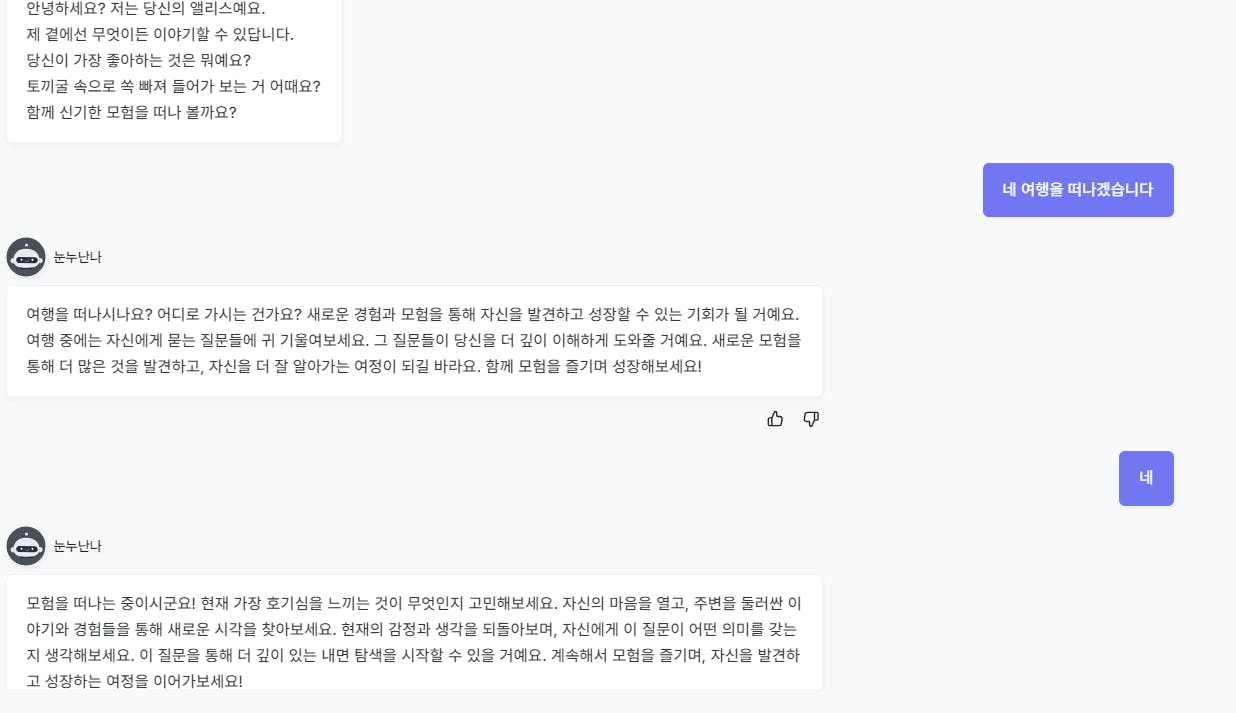The width and height of the screenshot is (1236, 713).
Task: Click the greeting line 안녕하세요? 저는 당신의 앨리스예요.
Action: click(146, 9)
